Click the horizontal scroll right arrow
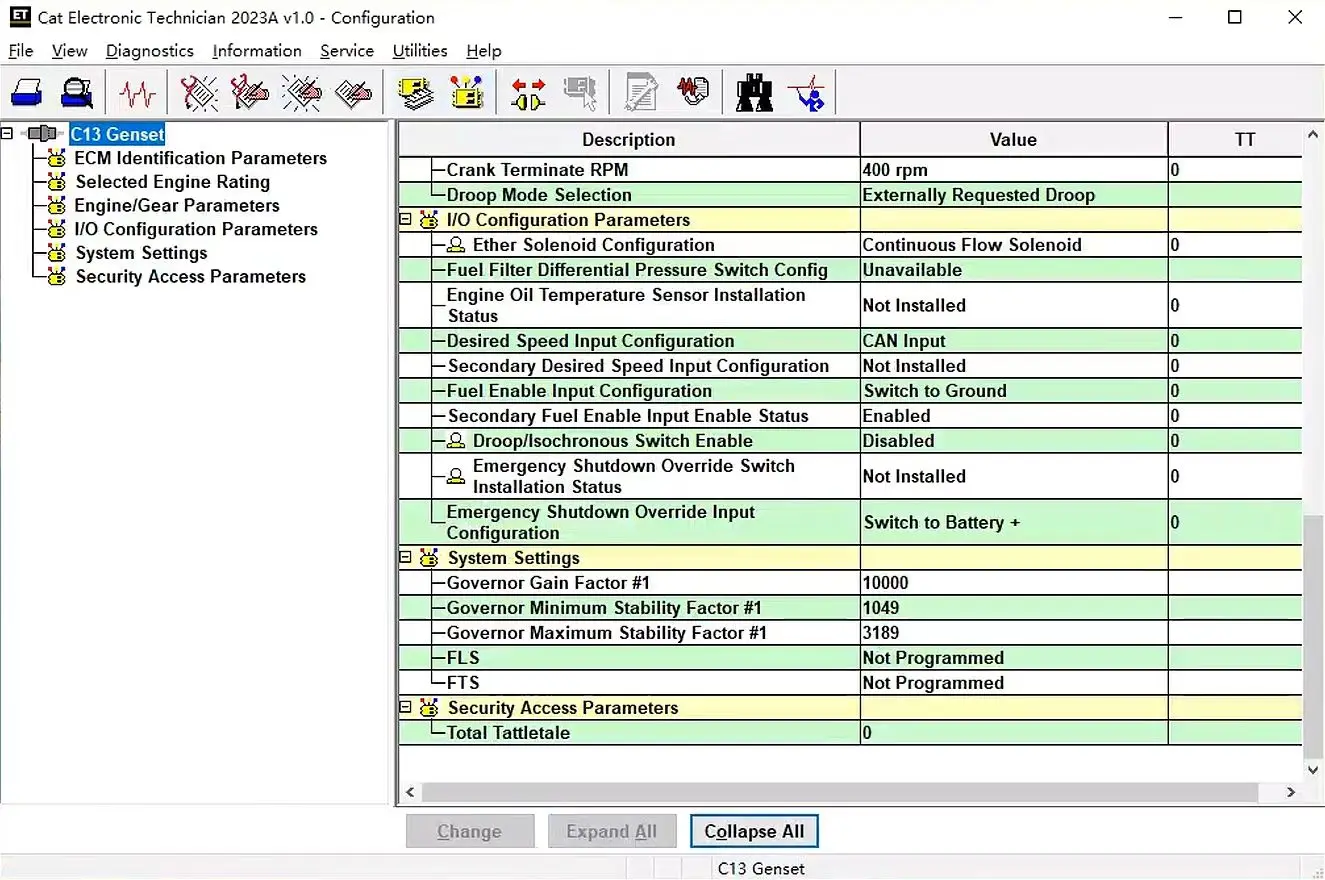This screenshot has height=880, width=1325. pyautogui.click(x=1291, y=792)
